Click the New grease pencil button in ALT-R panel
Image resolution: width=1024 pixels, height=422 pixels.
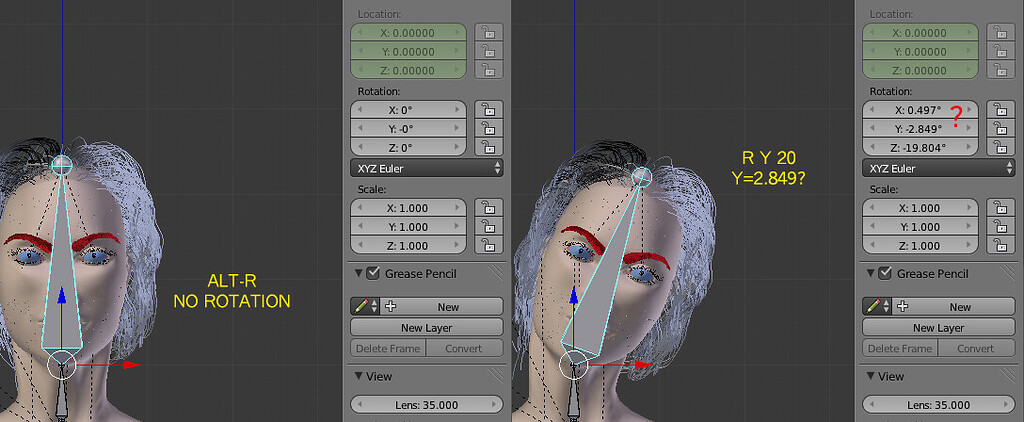coord(441,306)
